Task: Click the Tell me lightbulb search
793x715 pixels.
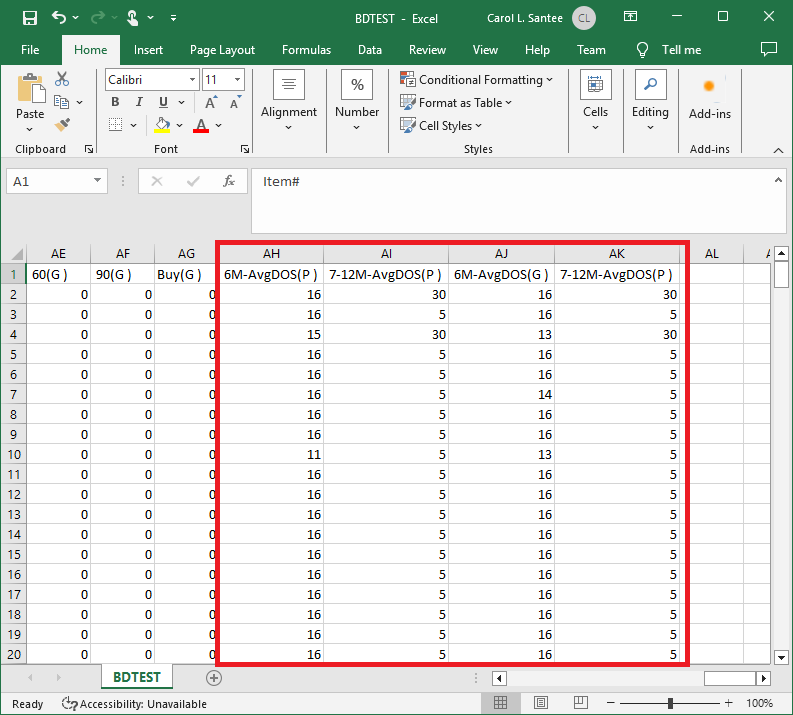Action: 669,50
